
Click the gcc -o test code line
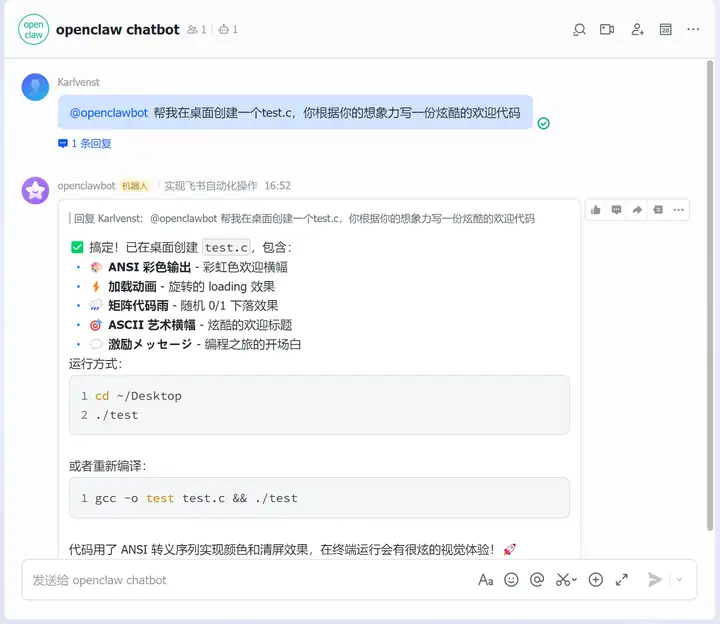(197, 498)
